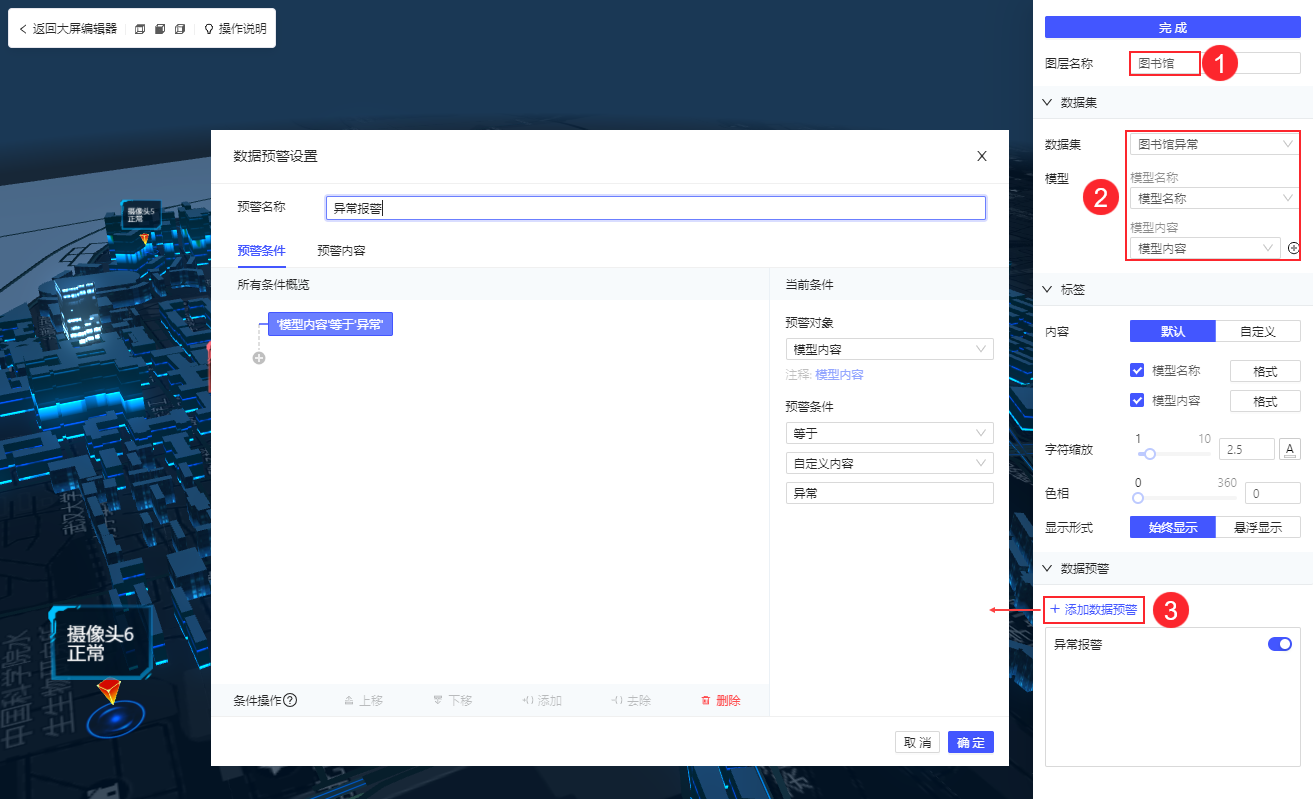Click the 字符缩放 slider handle

click(x=1150, y=454)
